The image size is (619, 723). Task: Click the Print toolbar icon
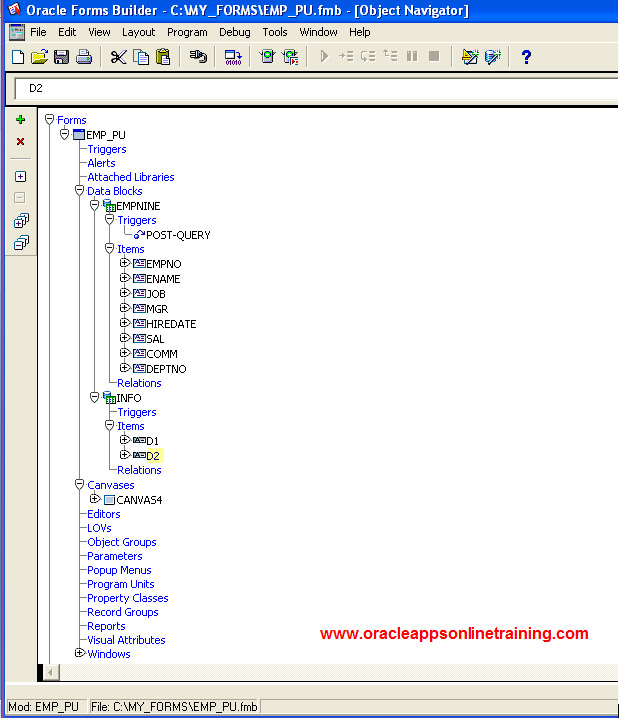point(84,57)
